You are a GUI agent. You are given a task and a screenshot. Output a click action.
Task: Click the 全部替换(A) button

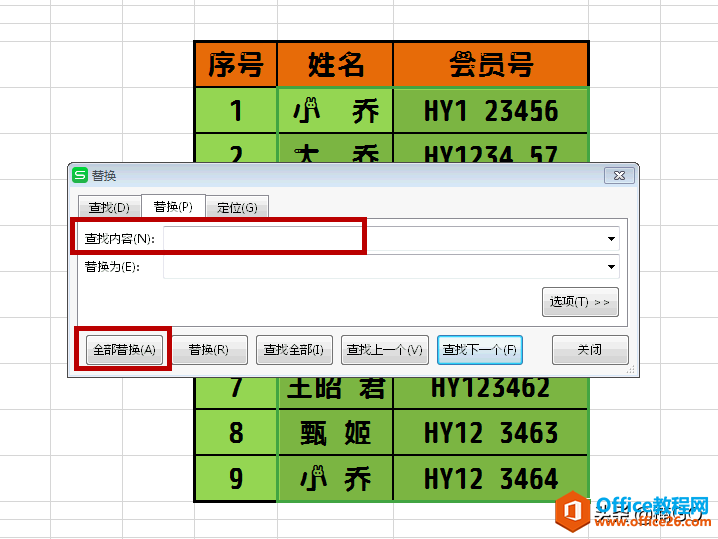[x=125, y=350]
